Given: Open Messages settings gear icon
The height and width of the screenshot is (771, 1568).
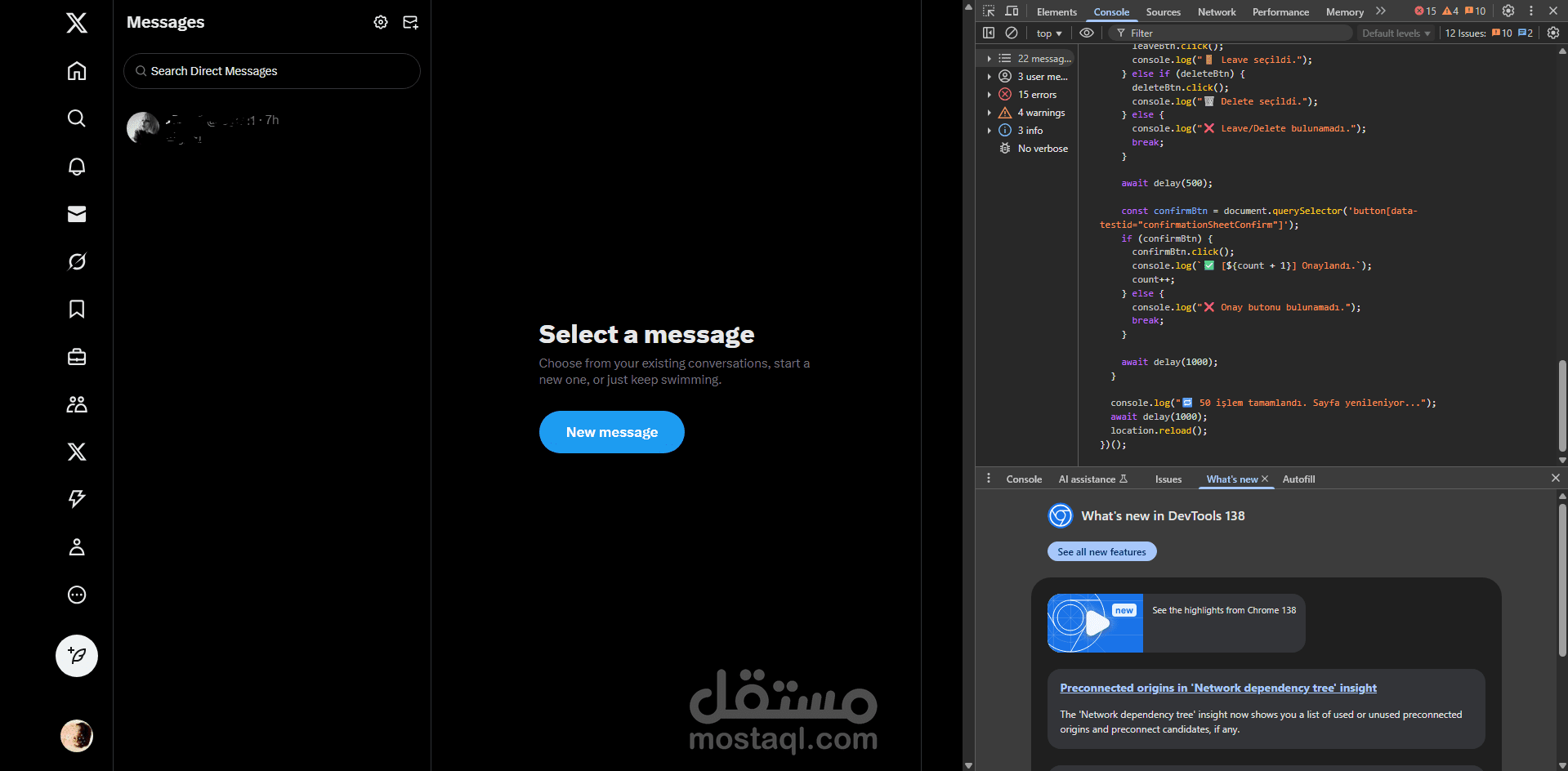Looking at the screenshot, I should [x=381, y=22].
